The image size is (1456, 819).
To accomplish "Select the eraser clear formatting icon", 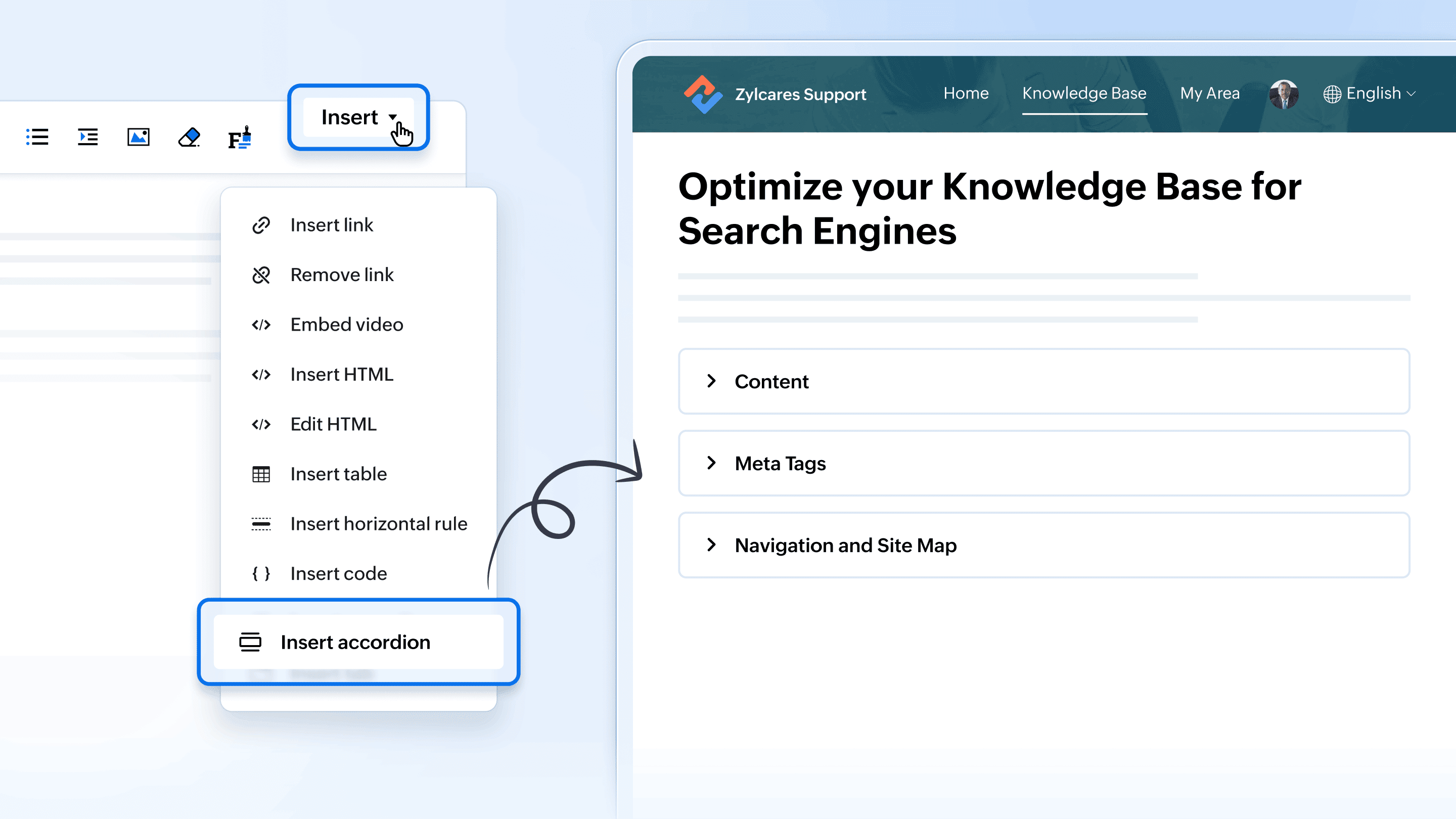I will [x=189, y=137].
